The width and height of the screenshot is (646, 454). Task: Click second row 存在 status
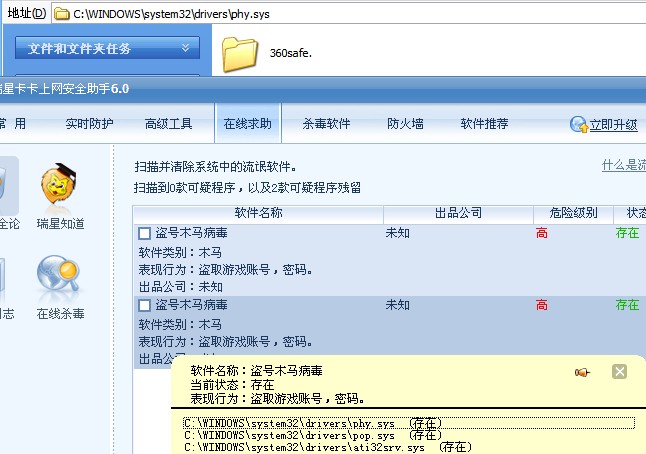627,305
